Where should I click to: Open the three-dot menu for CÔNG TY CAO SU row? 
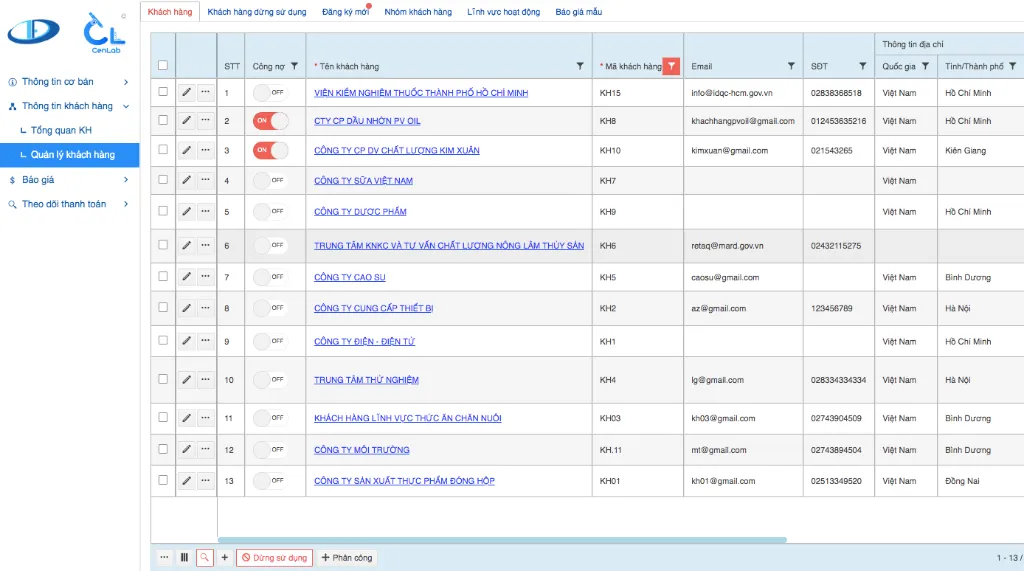pos(205,276)
